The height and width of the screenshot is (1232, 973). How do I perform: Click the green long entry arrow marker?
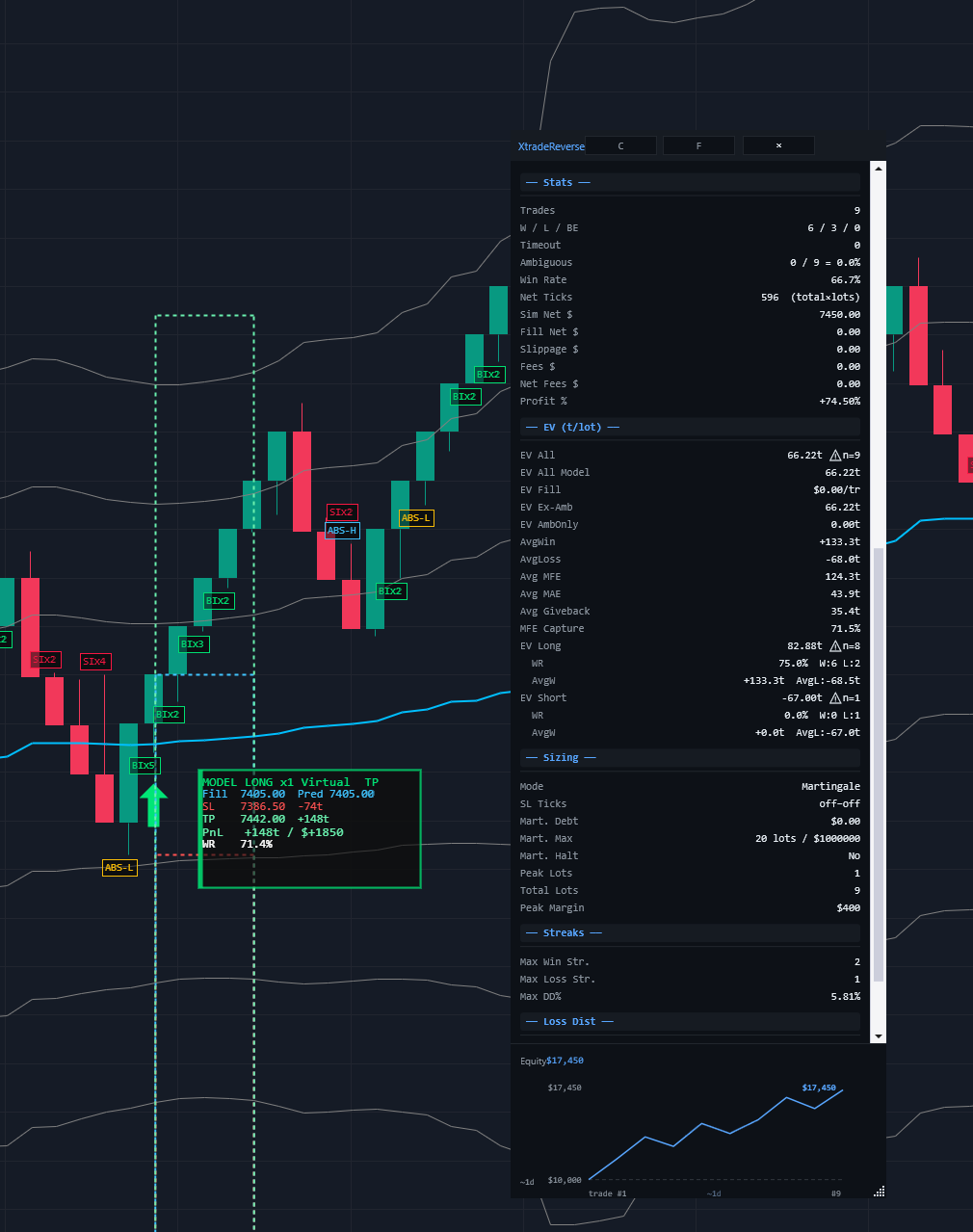(153, 805)
